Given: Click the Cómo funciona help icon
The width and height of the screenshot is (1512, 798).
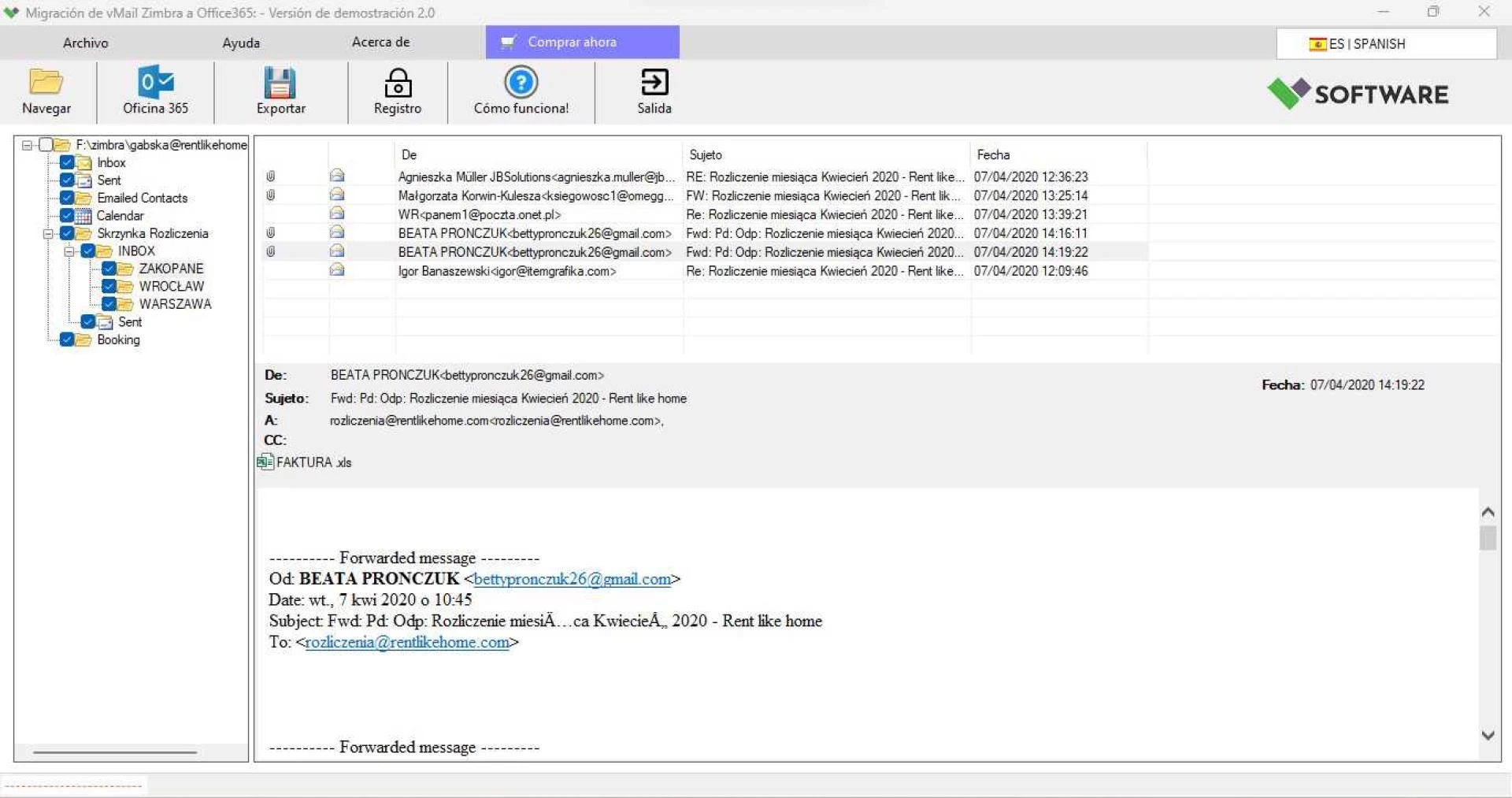Looking at the screenshot, I should (521, 82).
